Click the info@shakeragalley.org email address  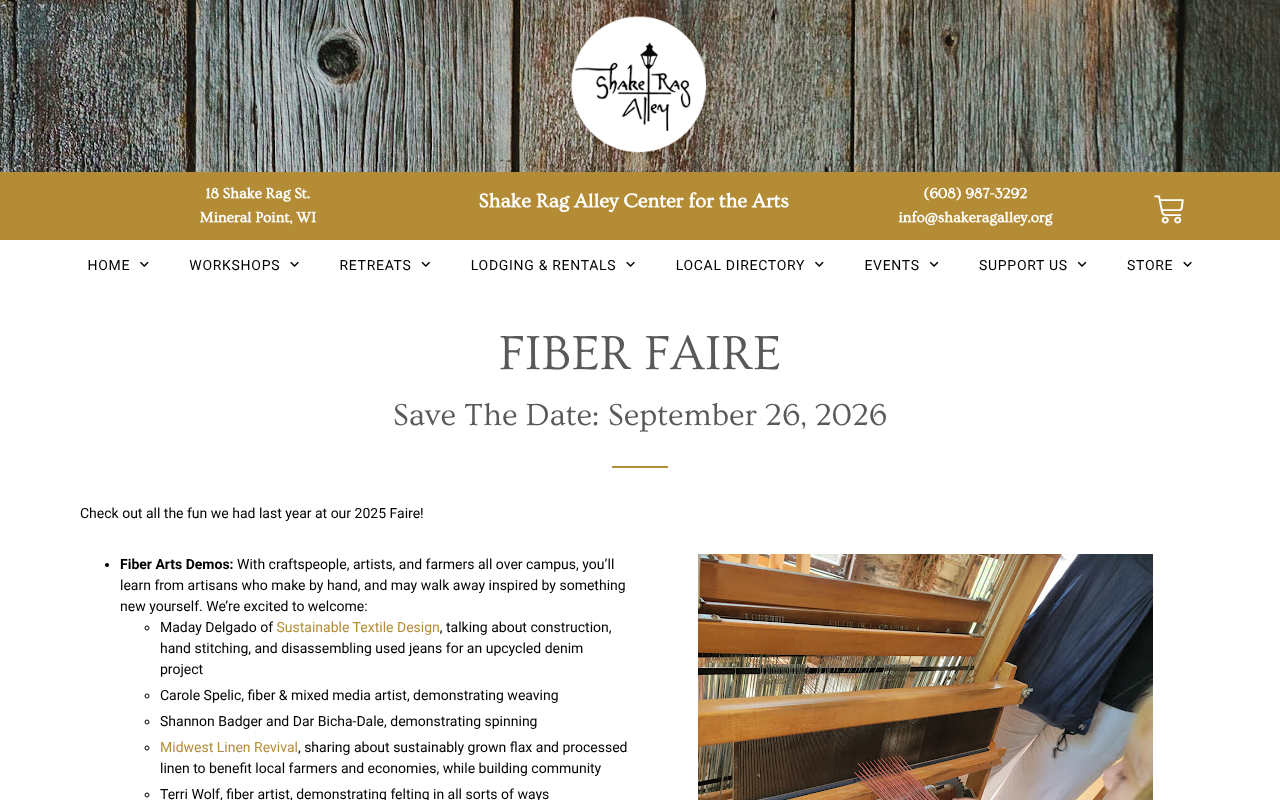[975, 217]
